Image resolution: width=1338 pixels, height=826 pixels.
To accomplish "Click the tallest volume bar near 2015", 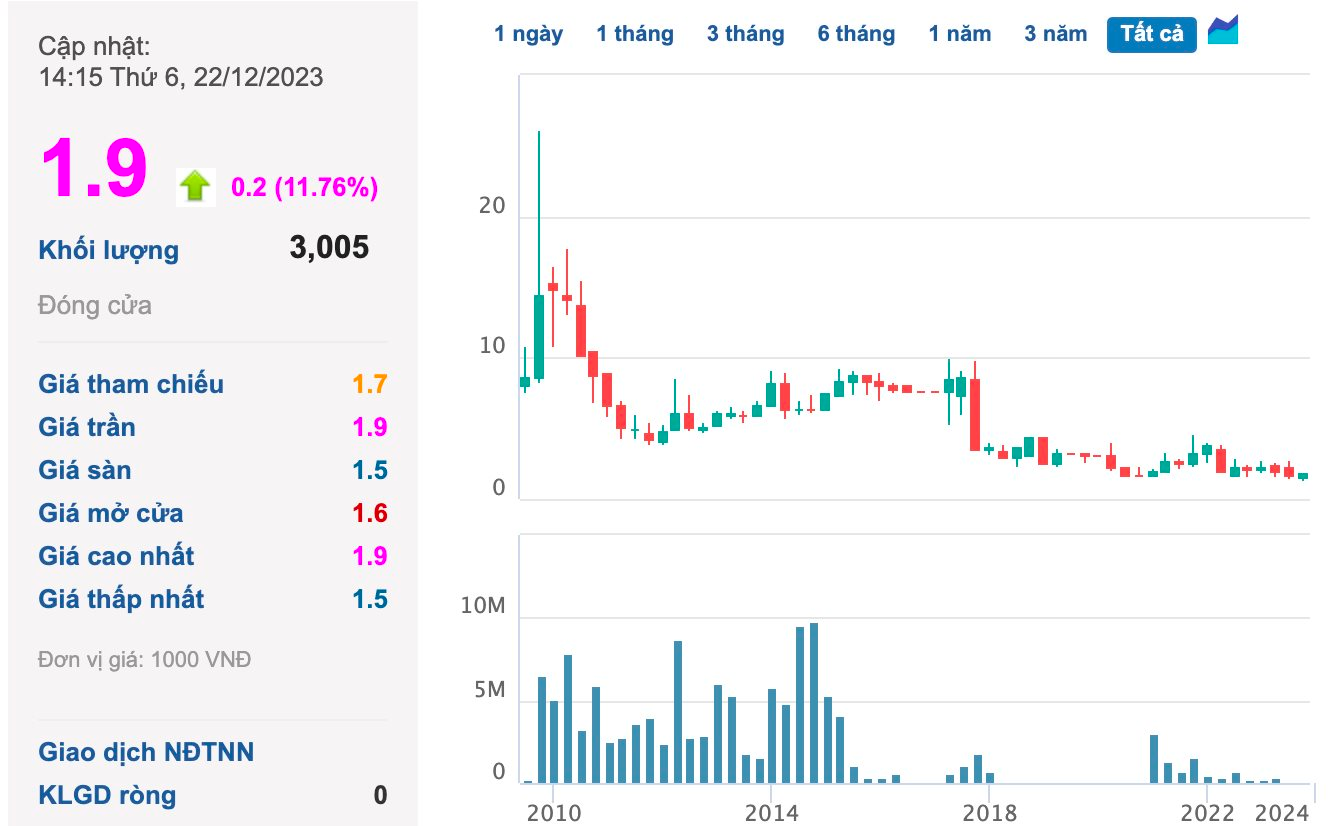I will 814,703.
